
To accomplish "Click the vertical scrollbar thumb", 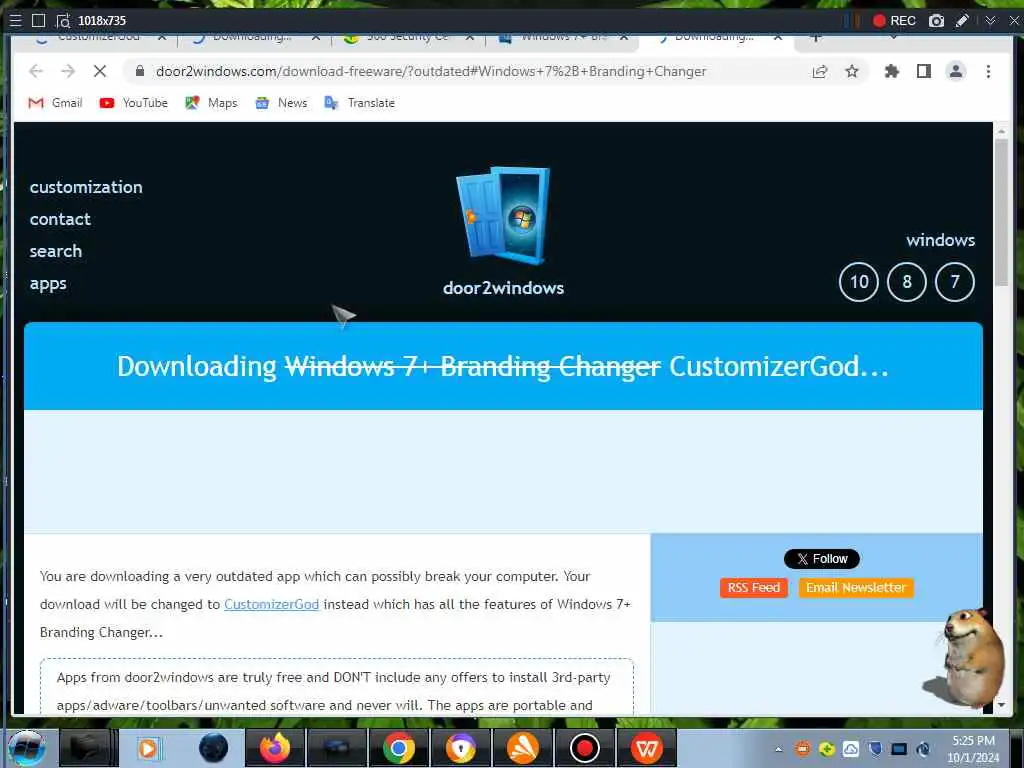I will pyautogui.click(x=1001, y=212).
